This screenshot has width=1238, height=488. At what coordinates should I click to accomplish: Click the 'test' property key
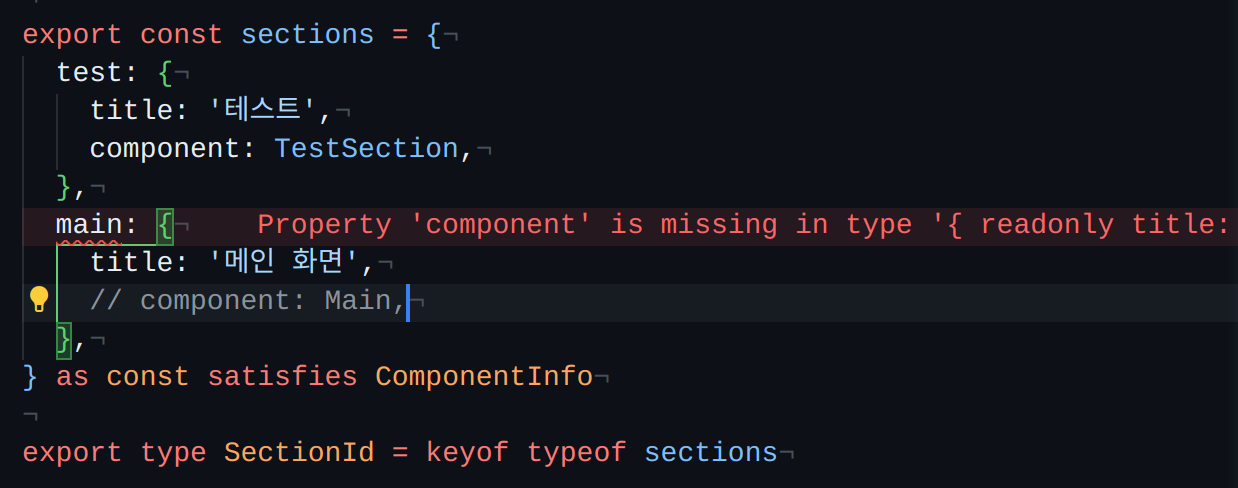pyautogui.click(x=89, y=73)
